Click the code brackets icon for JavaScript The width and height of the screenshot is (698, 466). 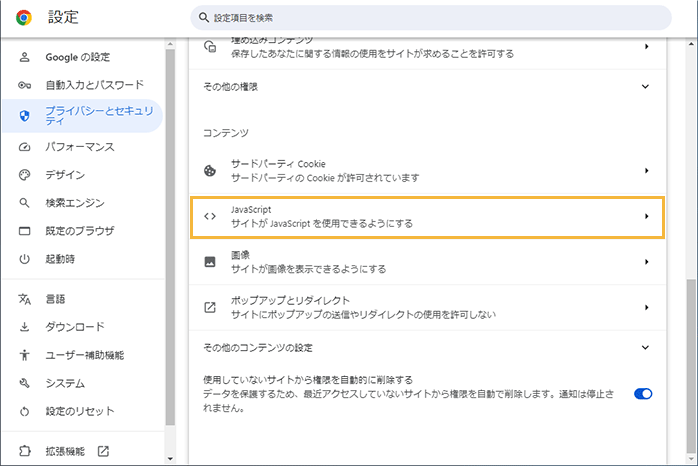point(210,216)
